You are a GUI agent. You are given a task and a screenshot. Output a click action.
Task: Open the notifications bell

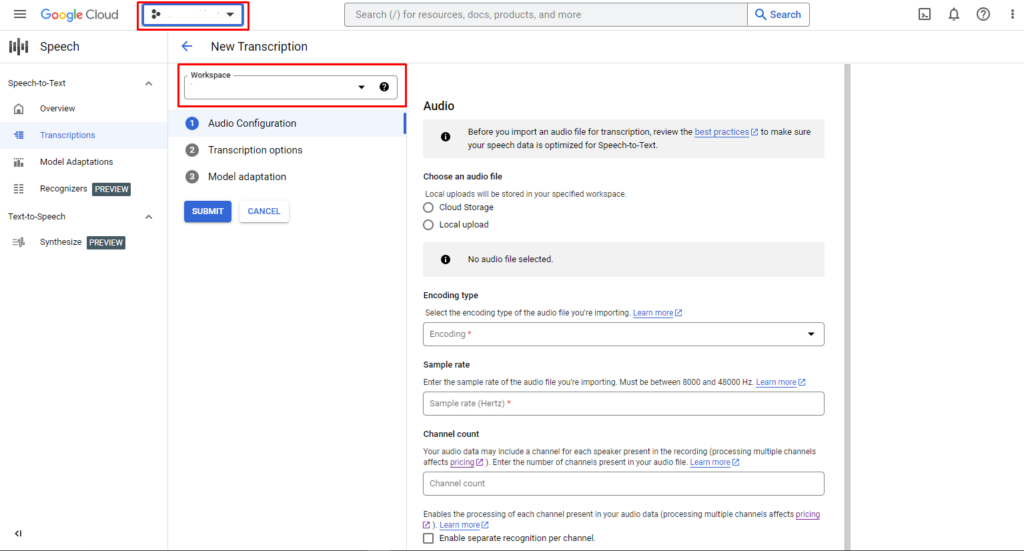953,14
